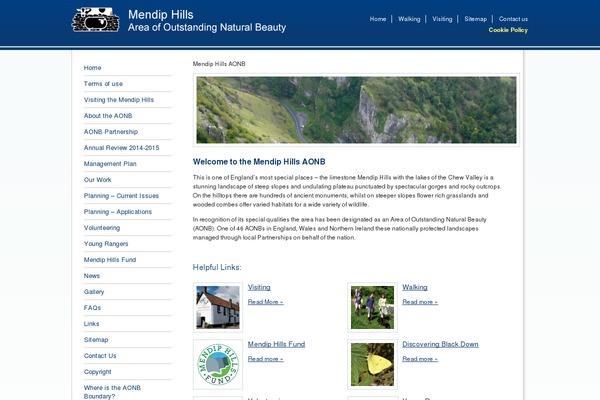
Task: Open FAQs sidebar link
Action: (x=92, y=308)
